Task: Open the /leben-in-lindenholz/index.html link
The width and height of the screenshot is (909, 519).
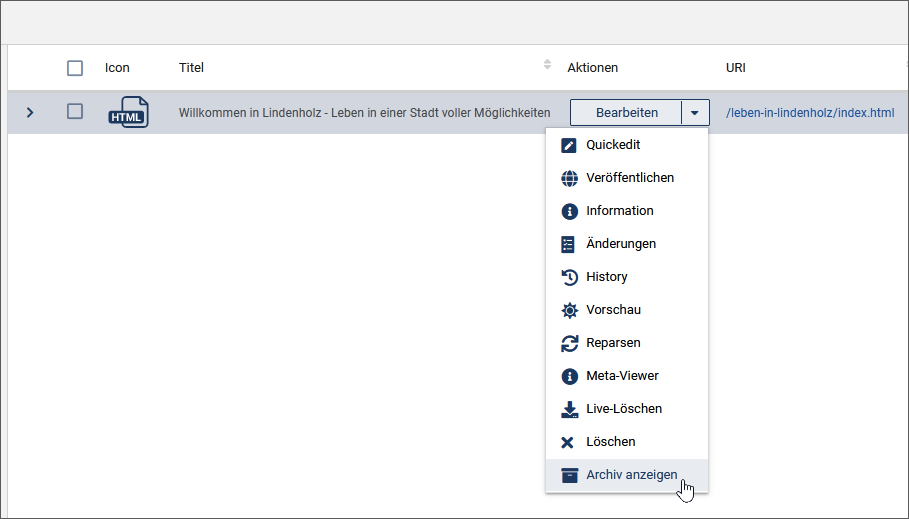Action: point(810,113)
